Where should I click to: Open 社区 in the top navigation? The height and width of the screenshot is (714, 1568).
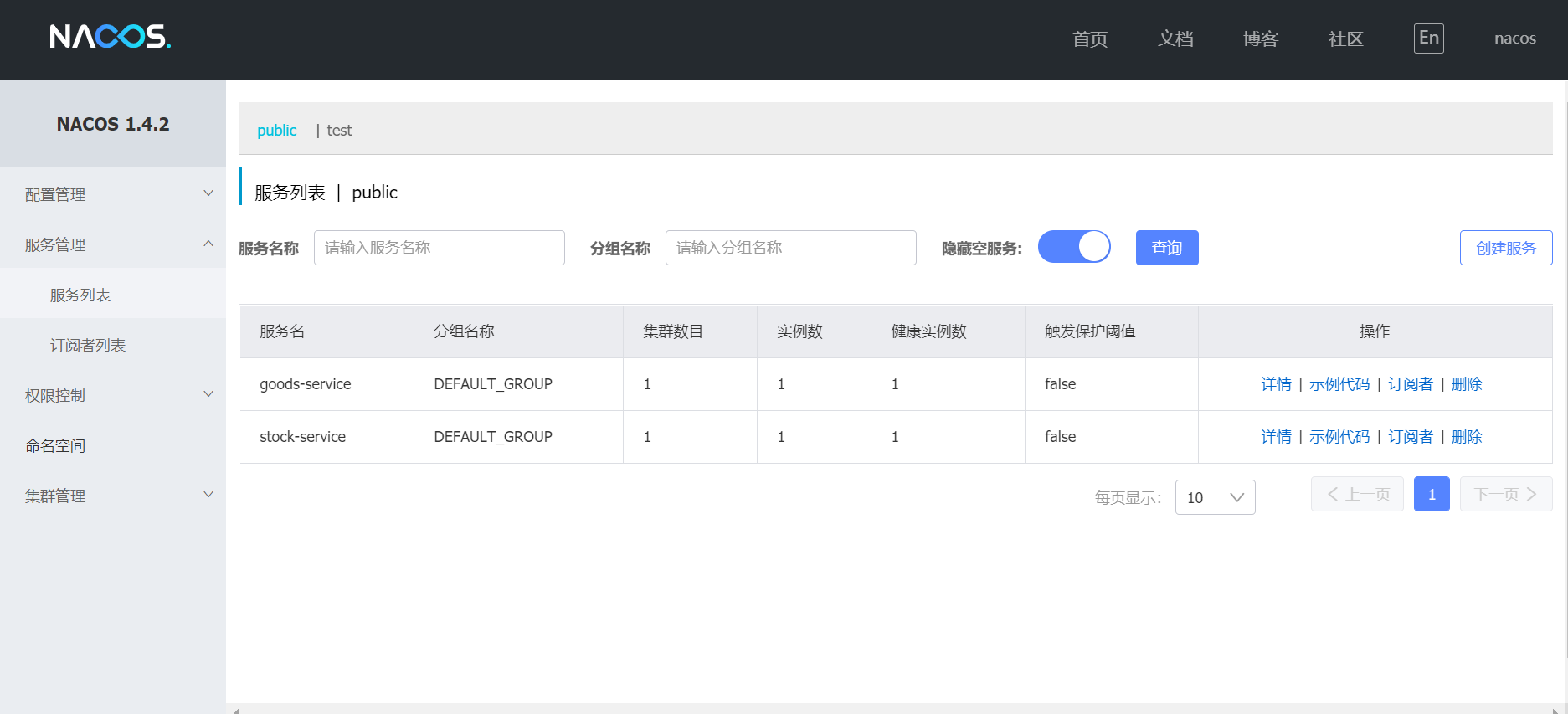pos(1346,39)
